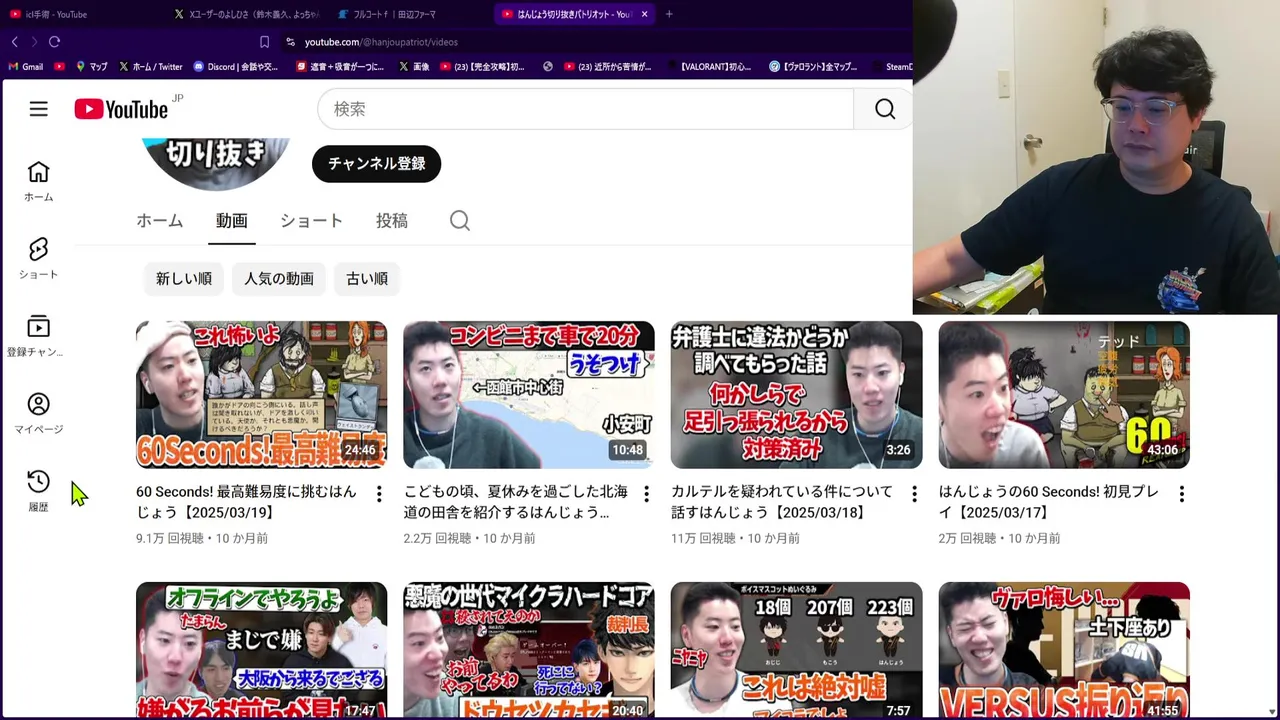1280x720 pixels.
Task: Play the 20:40 マイクラハードコア thumbnail
Action: pos(529,650)
